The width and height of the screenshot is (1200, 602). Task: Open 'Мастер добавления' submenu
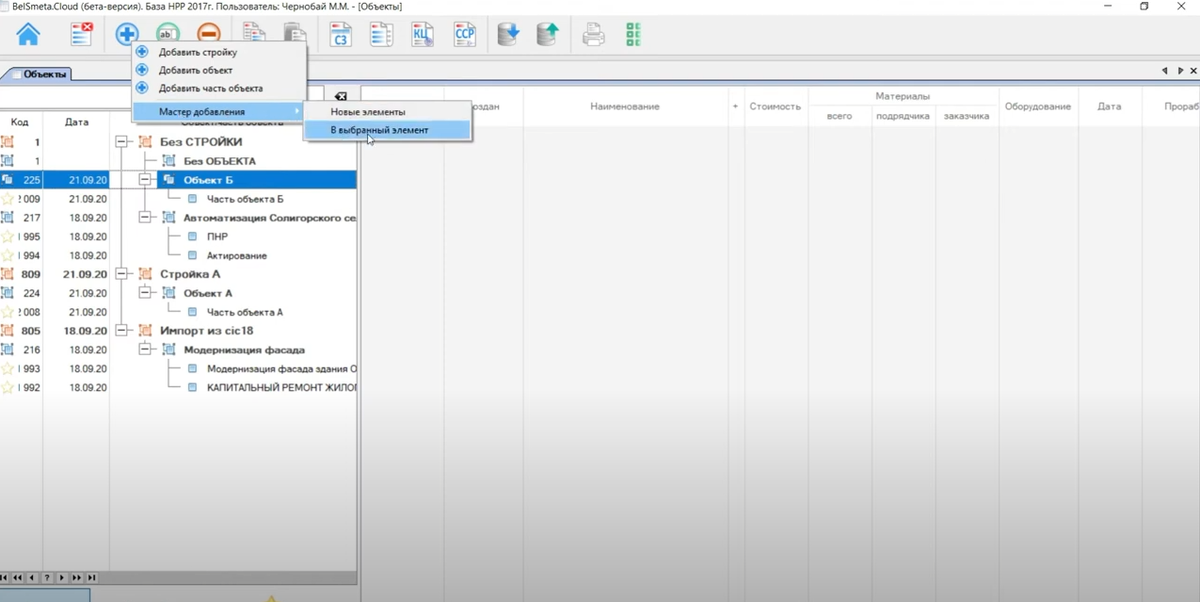tap(219, 111)
